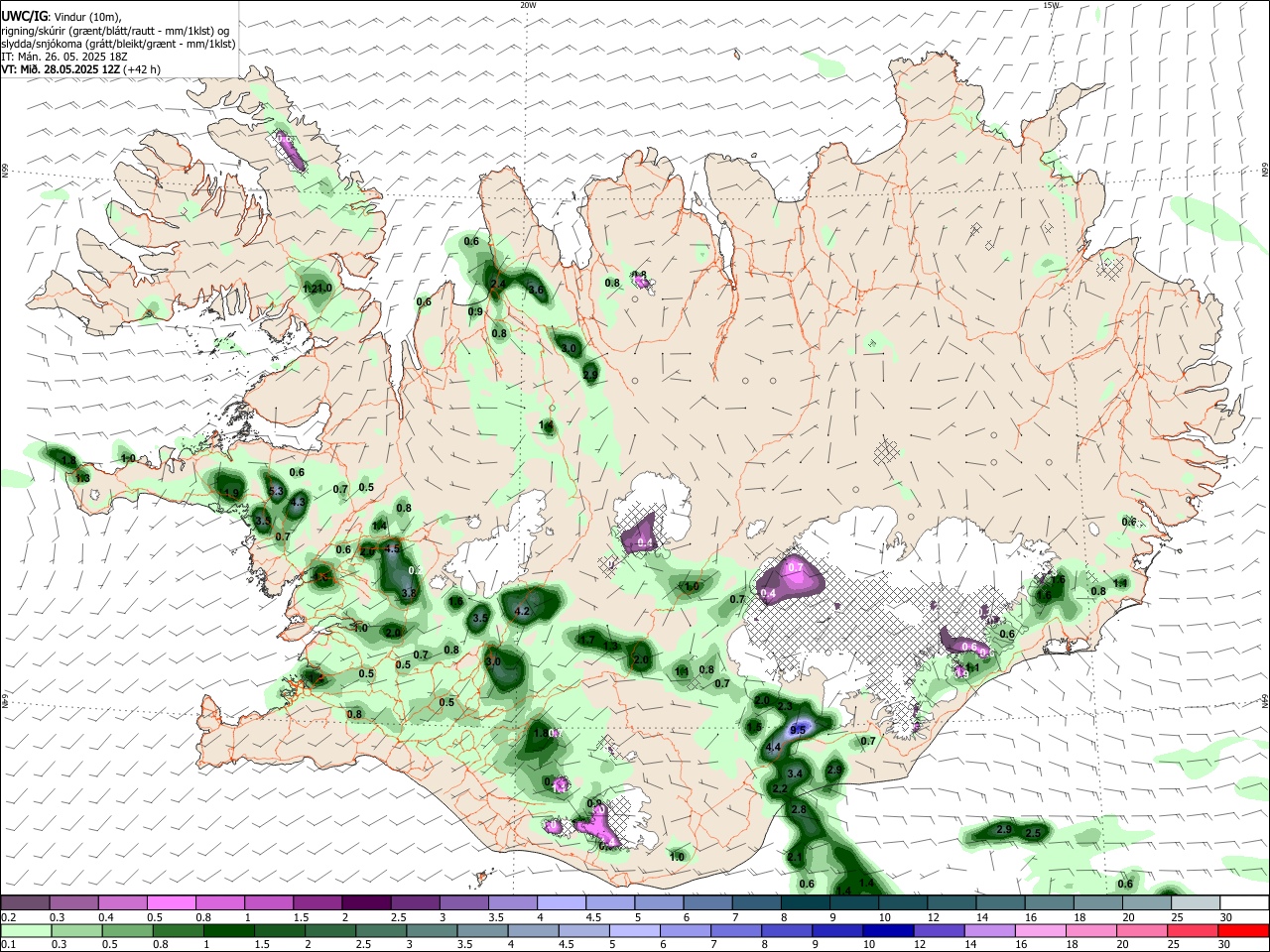Click the deep blue rain swatch between 10 and 12
Image resolution: width=1270 pixels, height=952 pixels.
[x=888, y=931]
